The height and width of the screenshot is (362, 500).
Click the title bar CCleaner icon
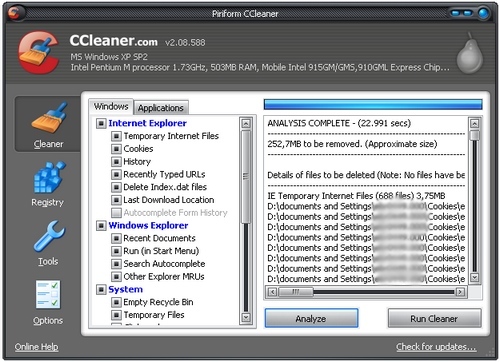tap(14, 13)
